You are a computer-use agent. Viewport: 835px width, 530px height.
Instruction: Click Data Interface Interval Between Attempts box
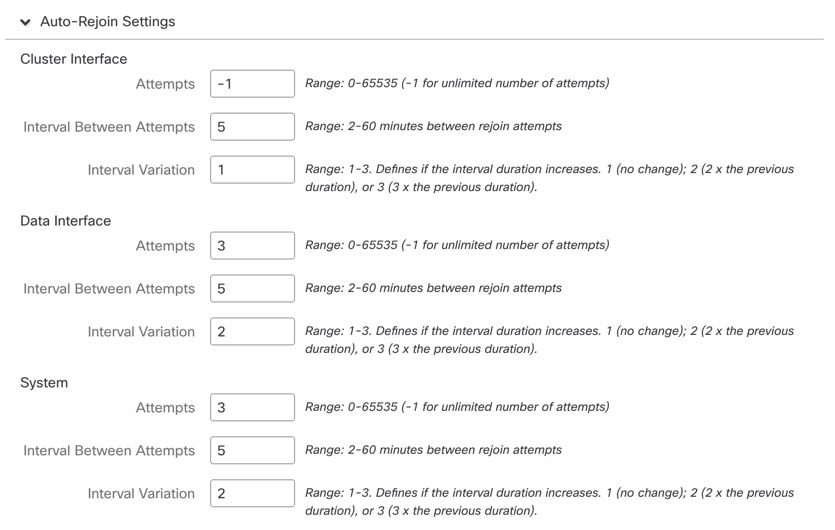pyautogui.click(x=252, y=289)
